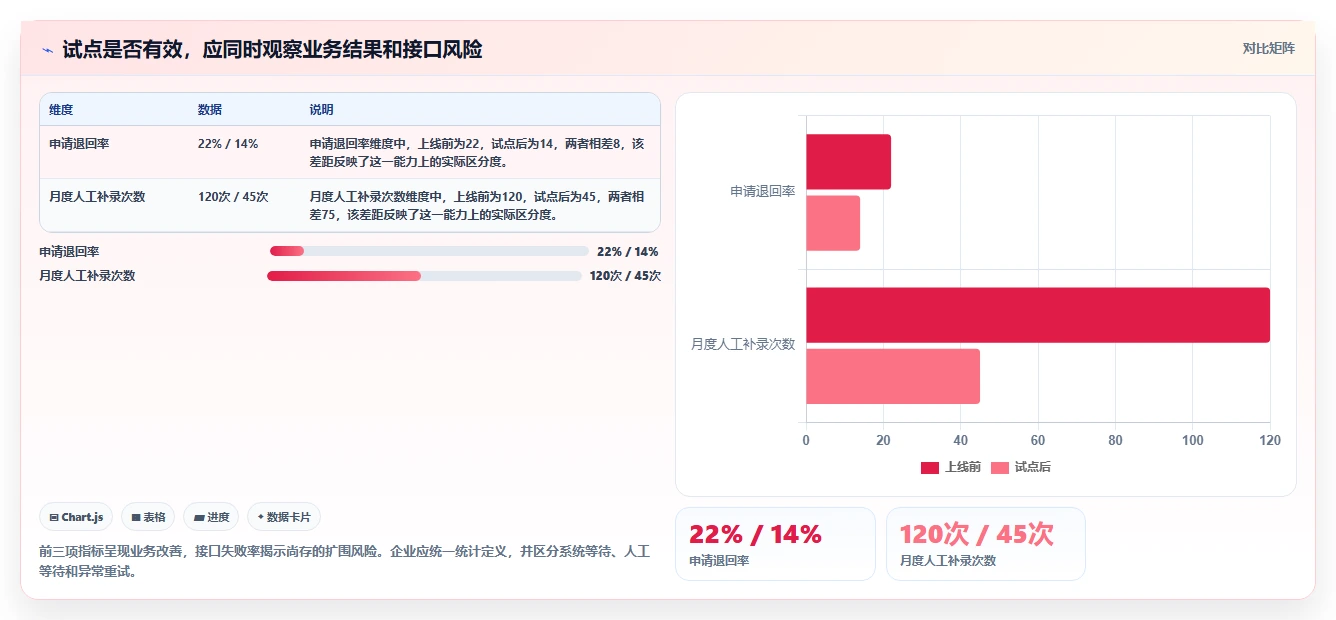
Task: Open the 120次 / 45次 月度人工补录次数 data card
Action: [x=986, y=544]
